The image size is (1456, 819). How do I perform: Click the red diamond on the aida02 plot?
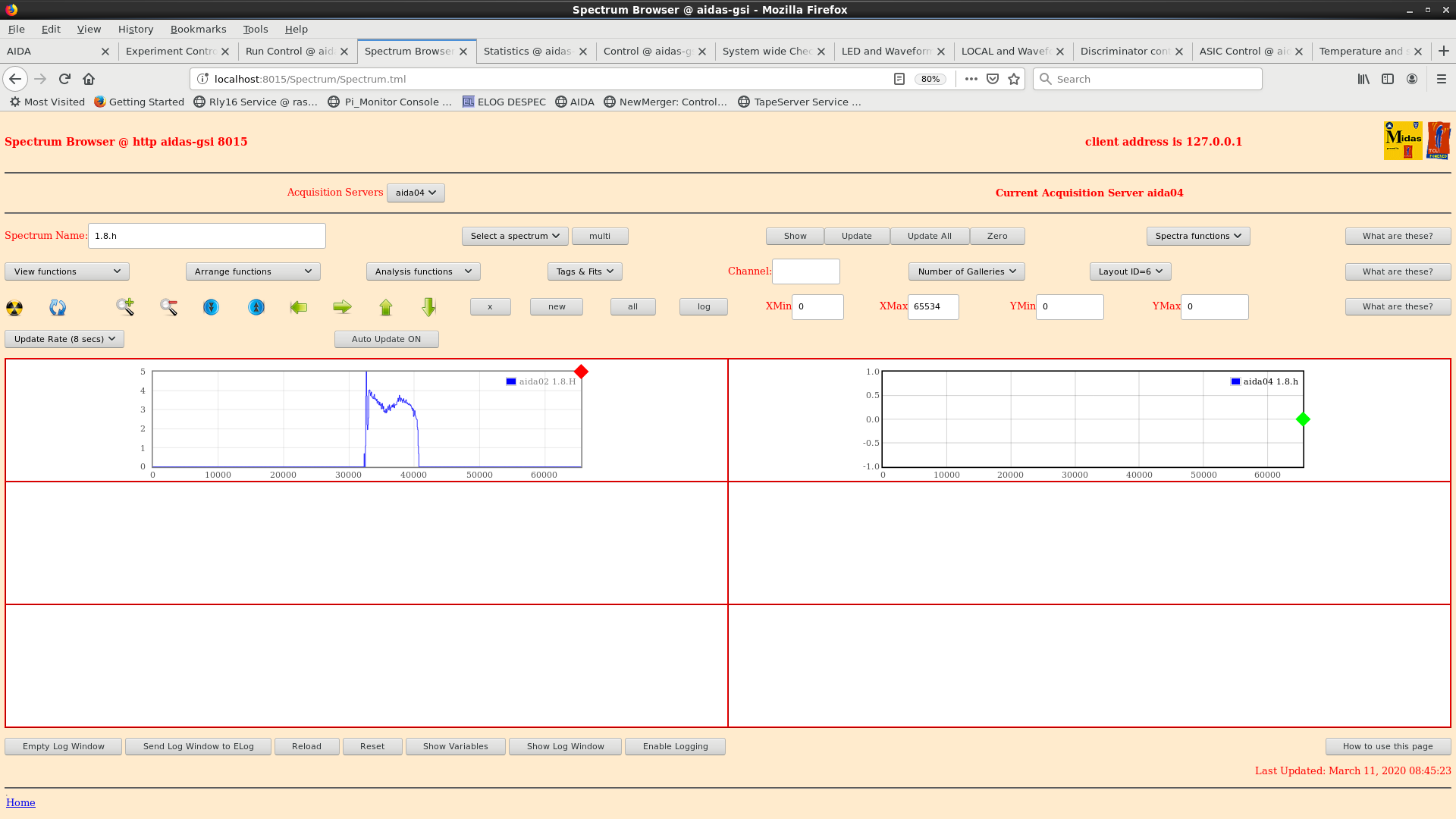pos(581,372)
